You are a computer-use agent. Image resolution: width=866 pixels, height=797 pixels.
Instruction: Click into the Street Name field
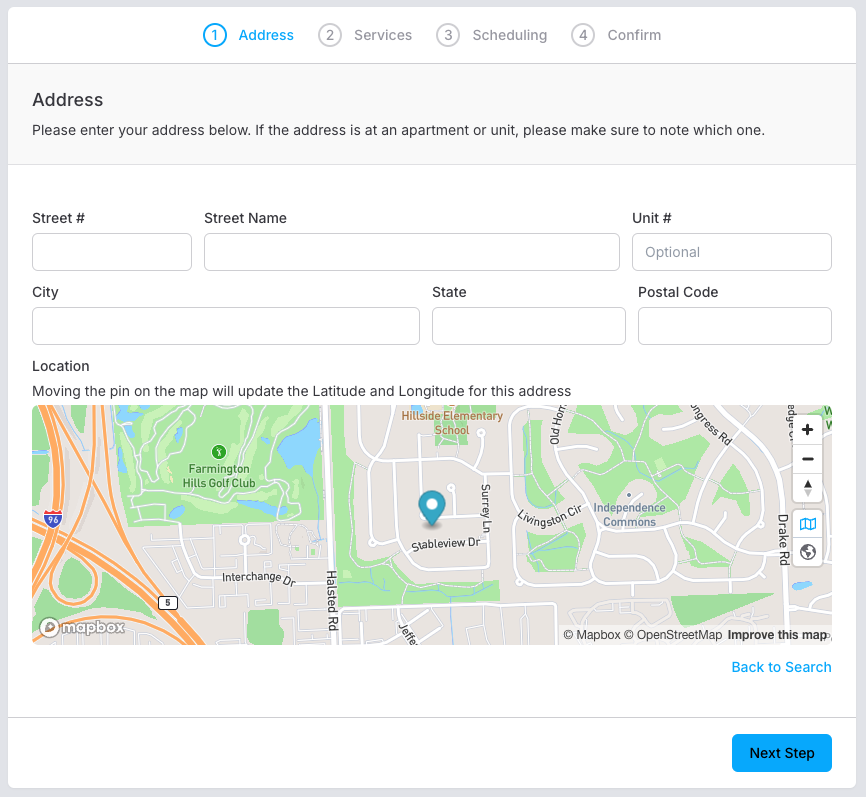click(x=412, y=252)
